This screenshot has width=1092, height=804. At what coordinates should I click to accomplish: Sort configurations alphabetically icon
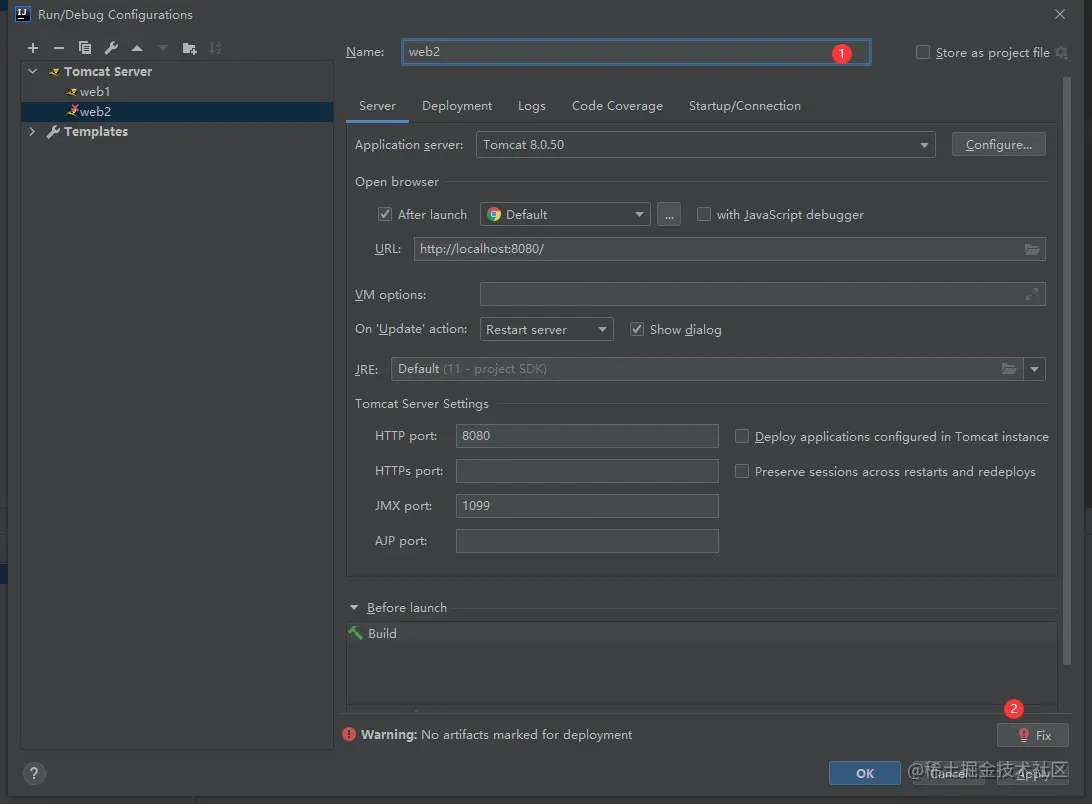point(215,48)
